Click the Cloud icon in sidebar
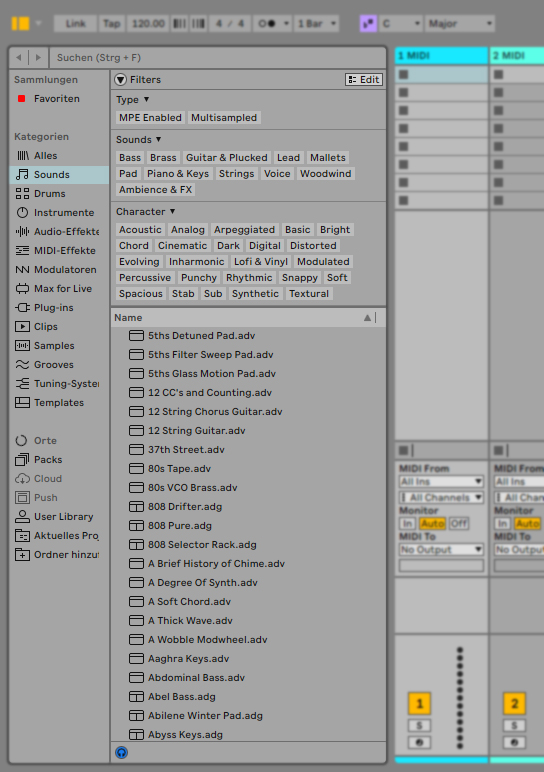This screenshot has height=772, width=544. 22,479
